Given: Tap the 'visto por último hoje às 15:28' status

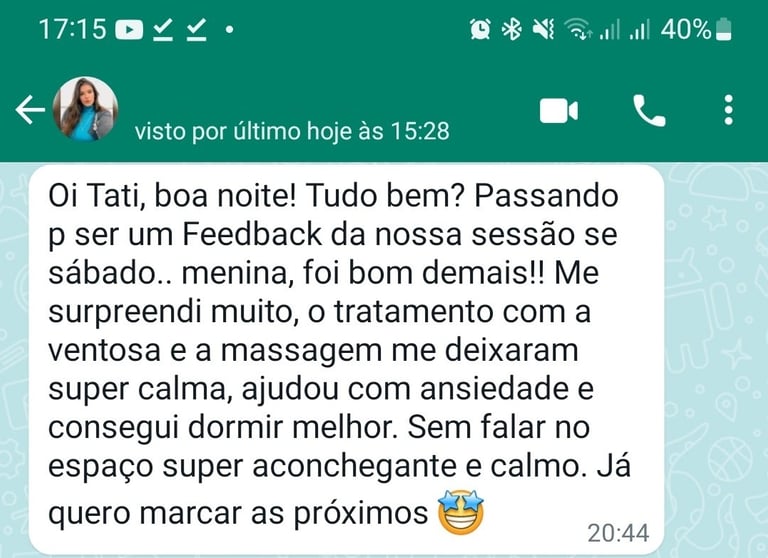Looking at the screenshot, I should (292, 131).
